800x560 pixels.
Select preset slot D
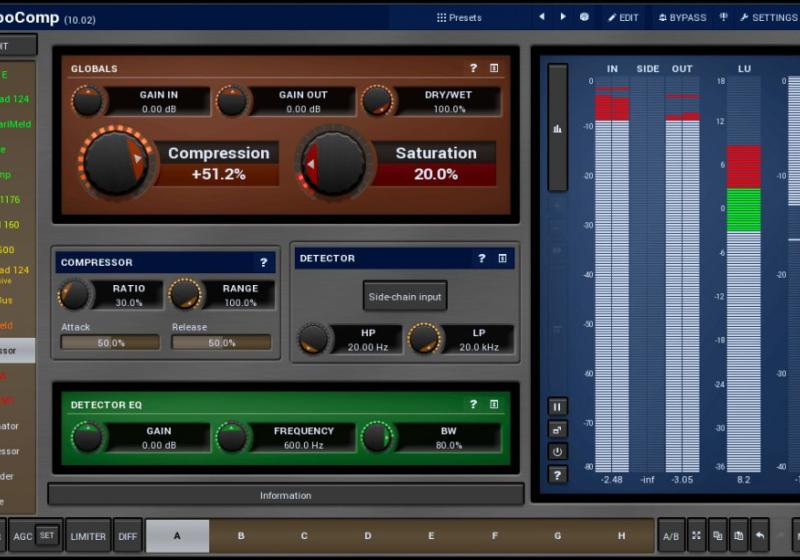(x=368, y=536)
